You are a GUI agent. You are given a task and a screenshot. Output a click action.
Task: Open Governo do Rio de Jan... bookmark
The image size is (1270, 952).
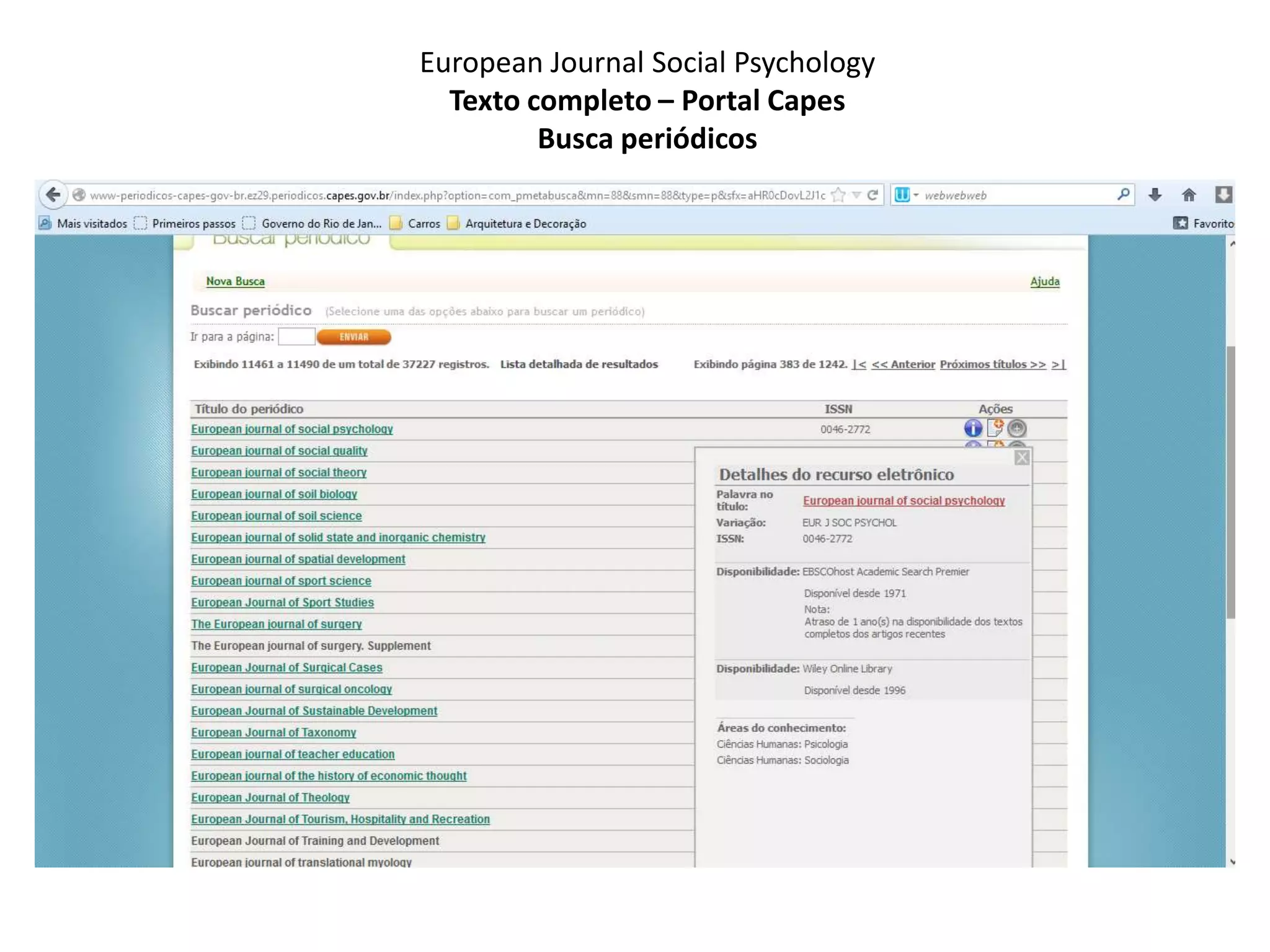pyautogui.click(x=312, y=224)
